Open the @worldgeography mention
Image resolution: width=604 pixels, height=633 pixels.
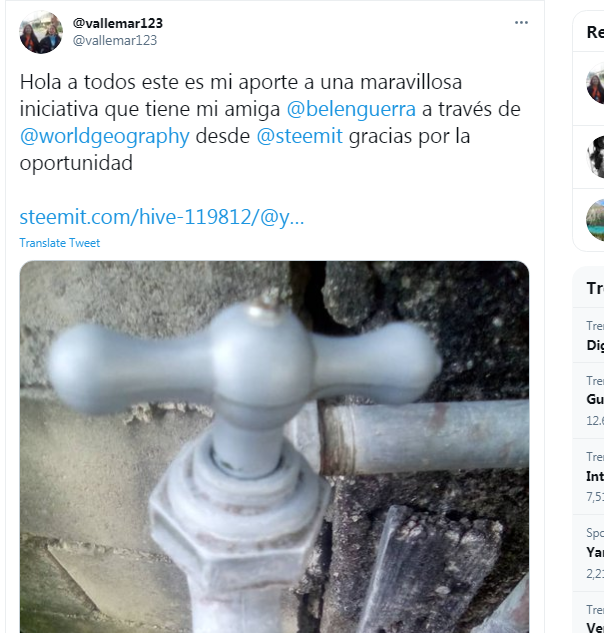tap(105, 136)
